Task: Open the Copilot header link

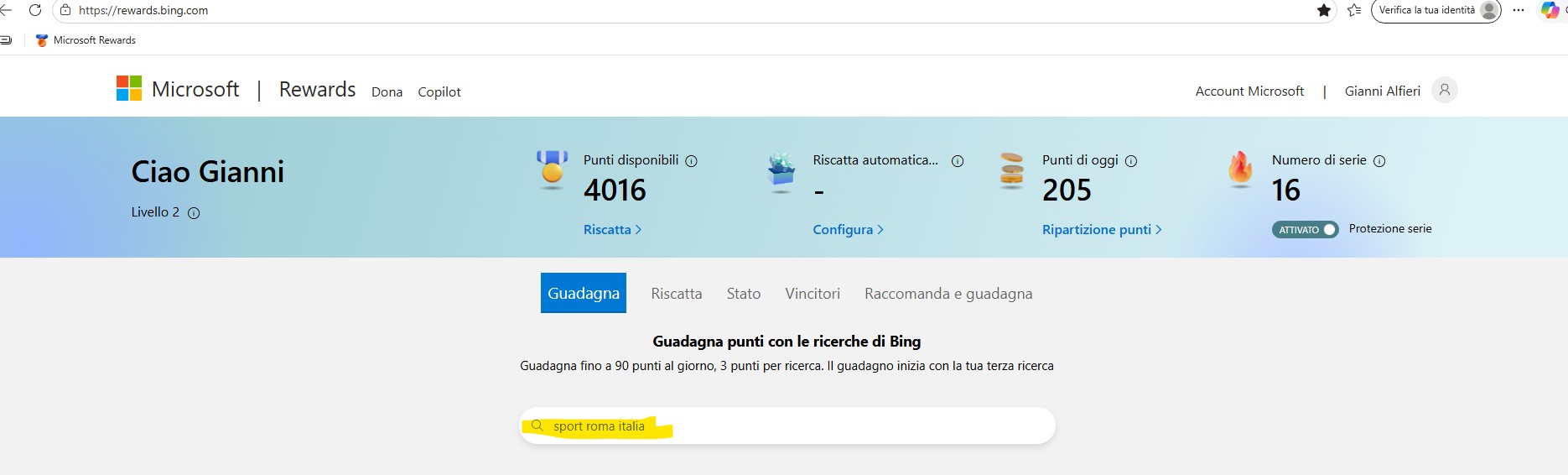Action: [439, 91]
